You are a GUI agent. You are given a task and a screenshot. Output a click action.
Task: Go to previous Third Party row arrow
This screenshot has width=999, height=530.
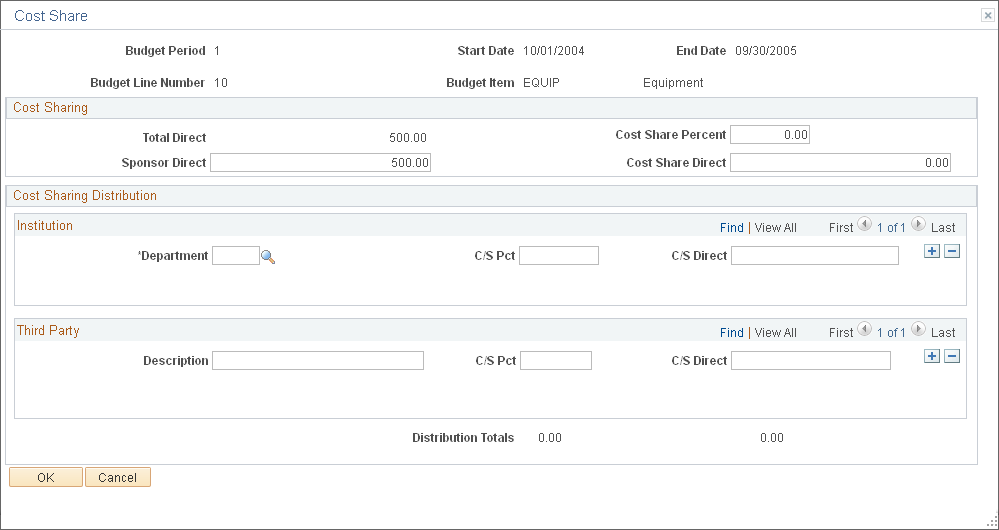(x=865, y=329)
